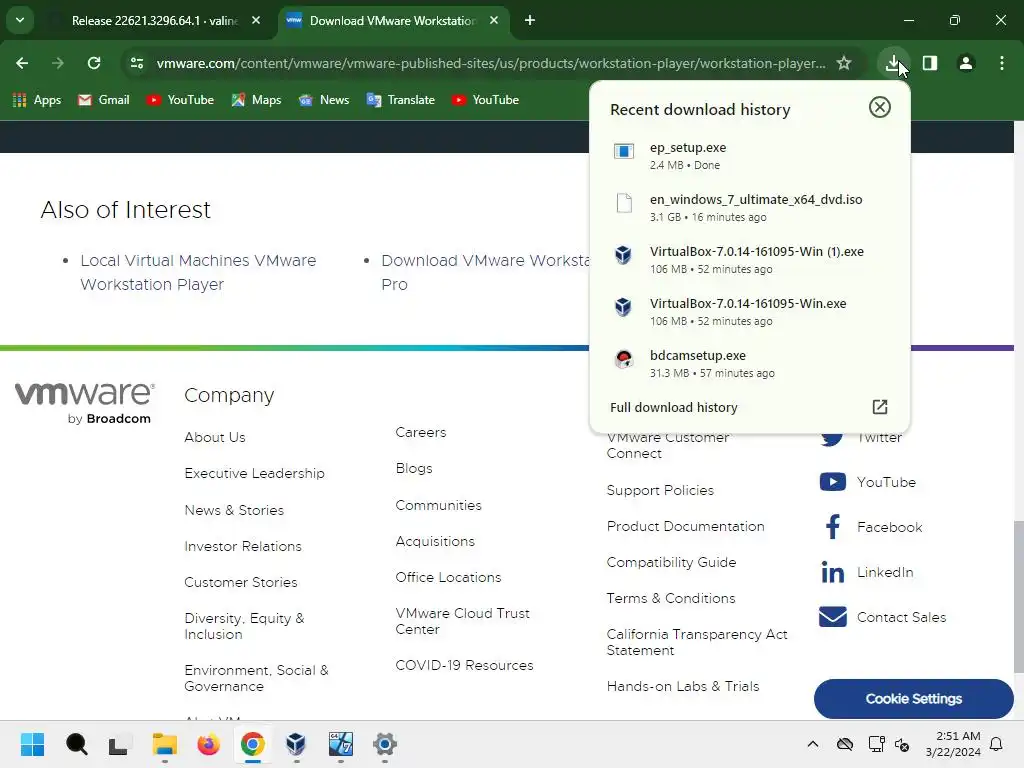Open the external-link icon beside Full download history
1024x768 pixels.
coord(880,407)
